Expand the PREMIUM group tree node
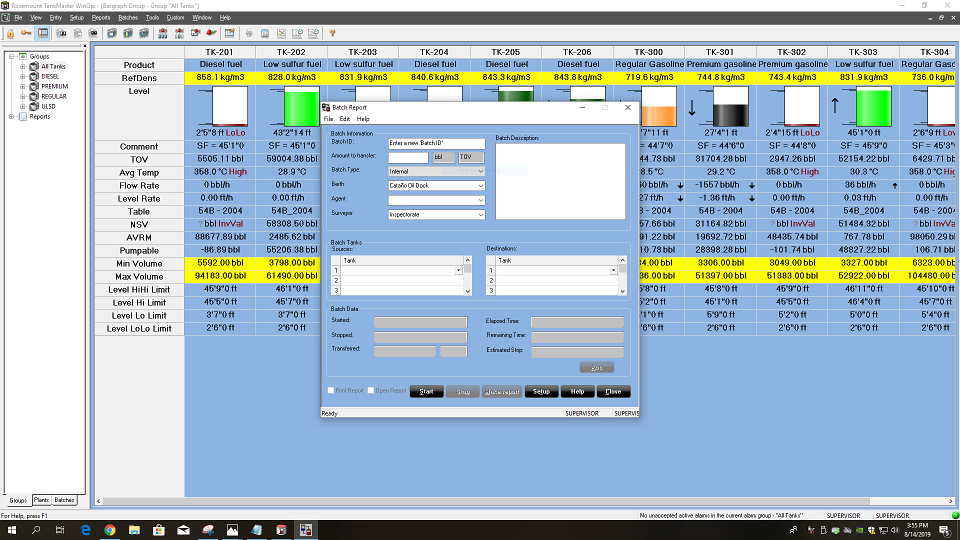 [22, 86]
